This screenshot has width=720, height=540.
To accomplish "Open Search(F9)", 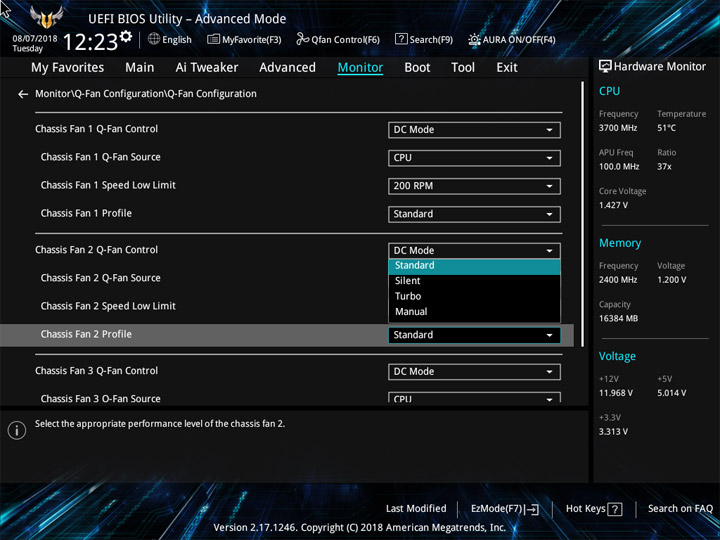I will pyautogui.click(x=424, y=39).
